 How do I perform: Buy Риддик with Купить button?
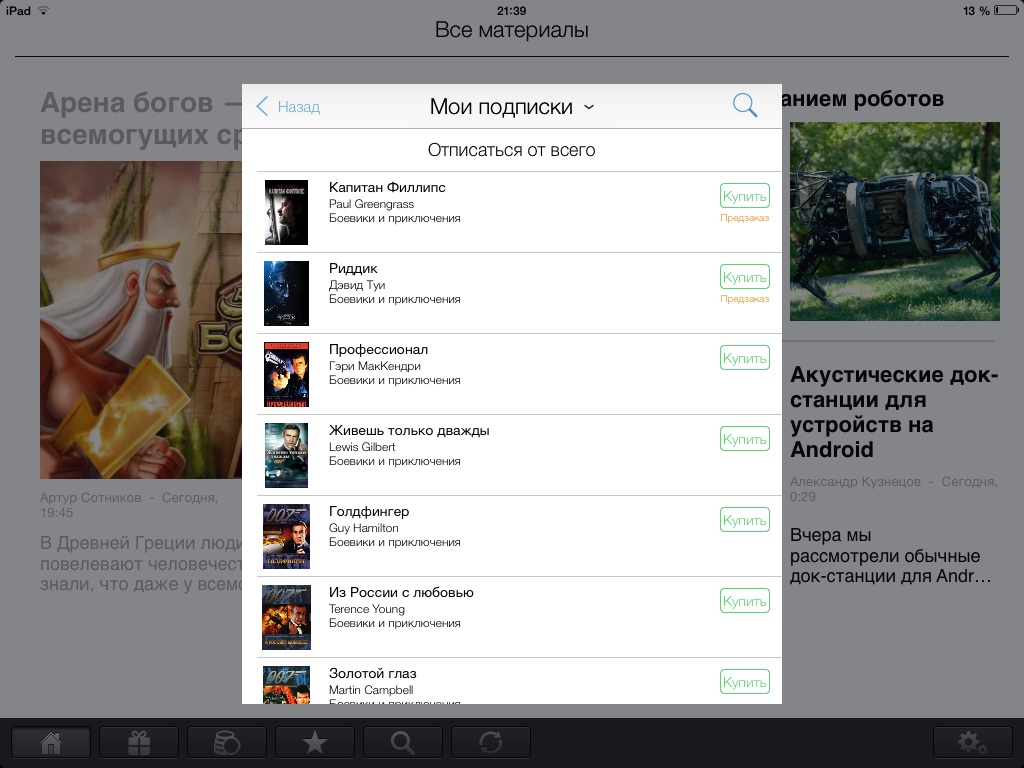tap(744, 277)
